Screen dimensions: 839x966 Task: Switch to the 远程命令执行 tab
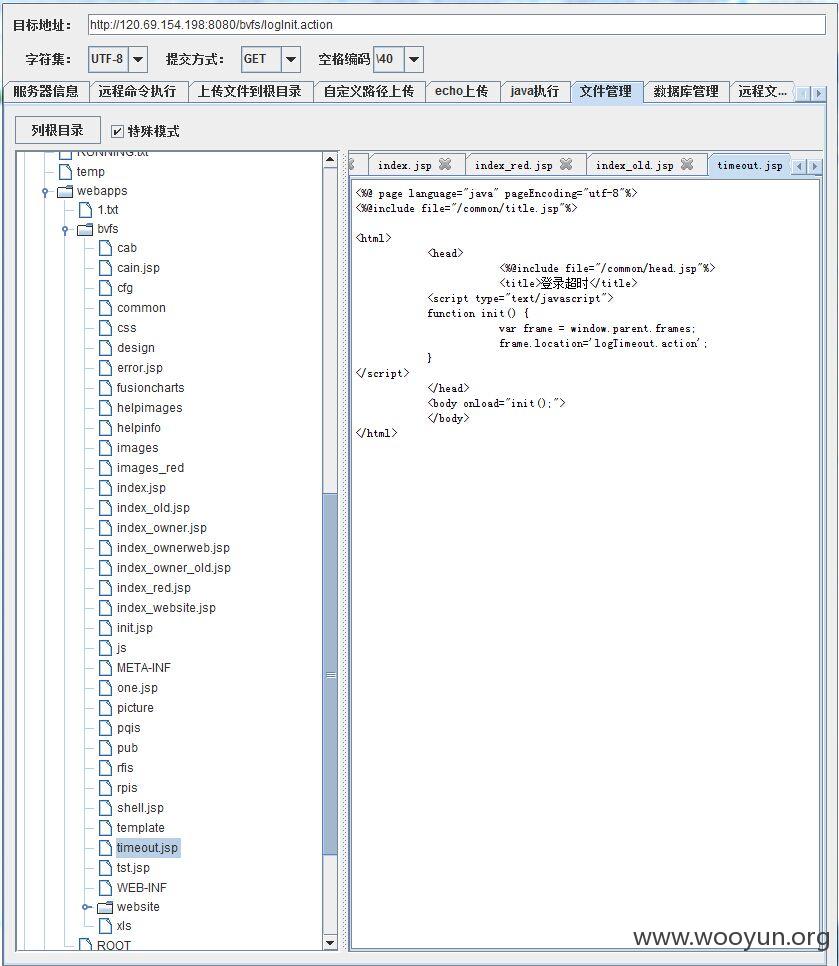point(137,92)
